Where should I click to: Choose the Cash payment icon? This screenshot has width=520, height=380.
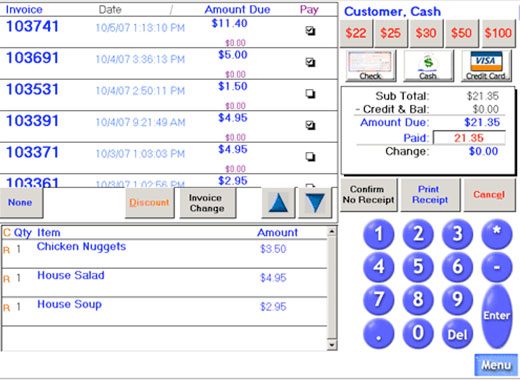[x=428, y=66]
